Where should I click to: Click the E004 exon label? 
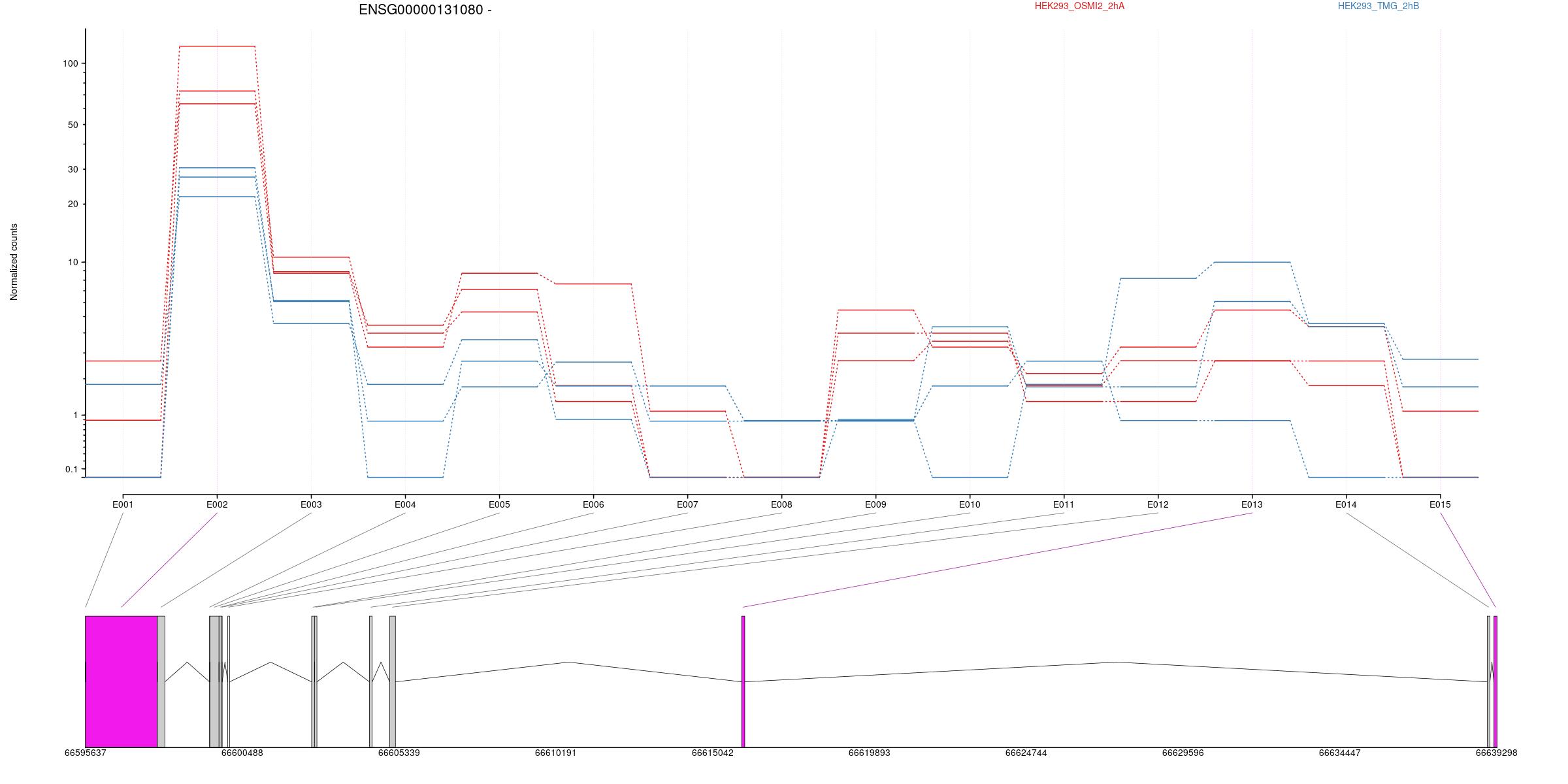point(405,504)
